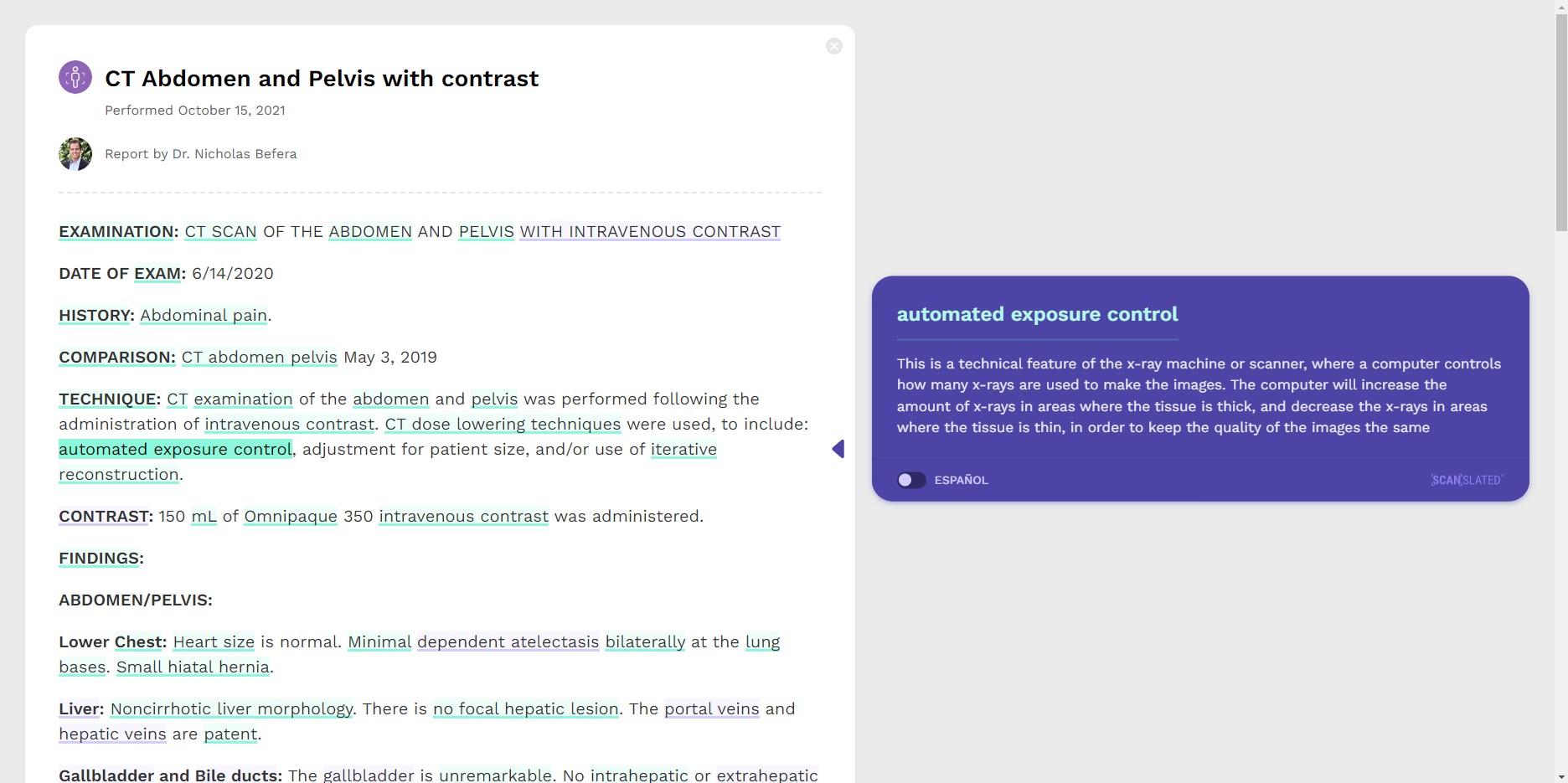
Task: Click 'dependent atelectasis' underlined term
Action: 508,642
